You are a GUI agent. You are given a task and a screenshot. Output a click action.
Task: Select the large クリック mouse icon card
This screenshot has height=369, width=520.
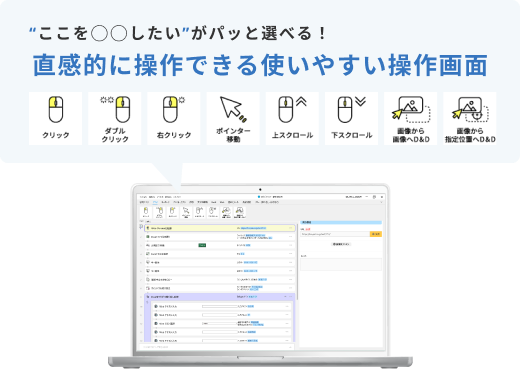tap(55, 119)
